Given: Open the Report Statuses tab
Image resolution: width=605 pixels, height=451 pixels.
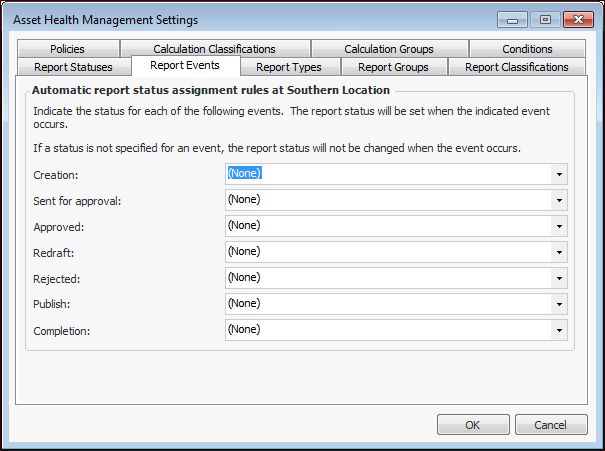Looking at the screenshot, I should coord(74,67).
